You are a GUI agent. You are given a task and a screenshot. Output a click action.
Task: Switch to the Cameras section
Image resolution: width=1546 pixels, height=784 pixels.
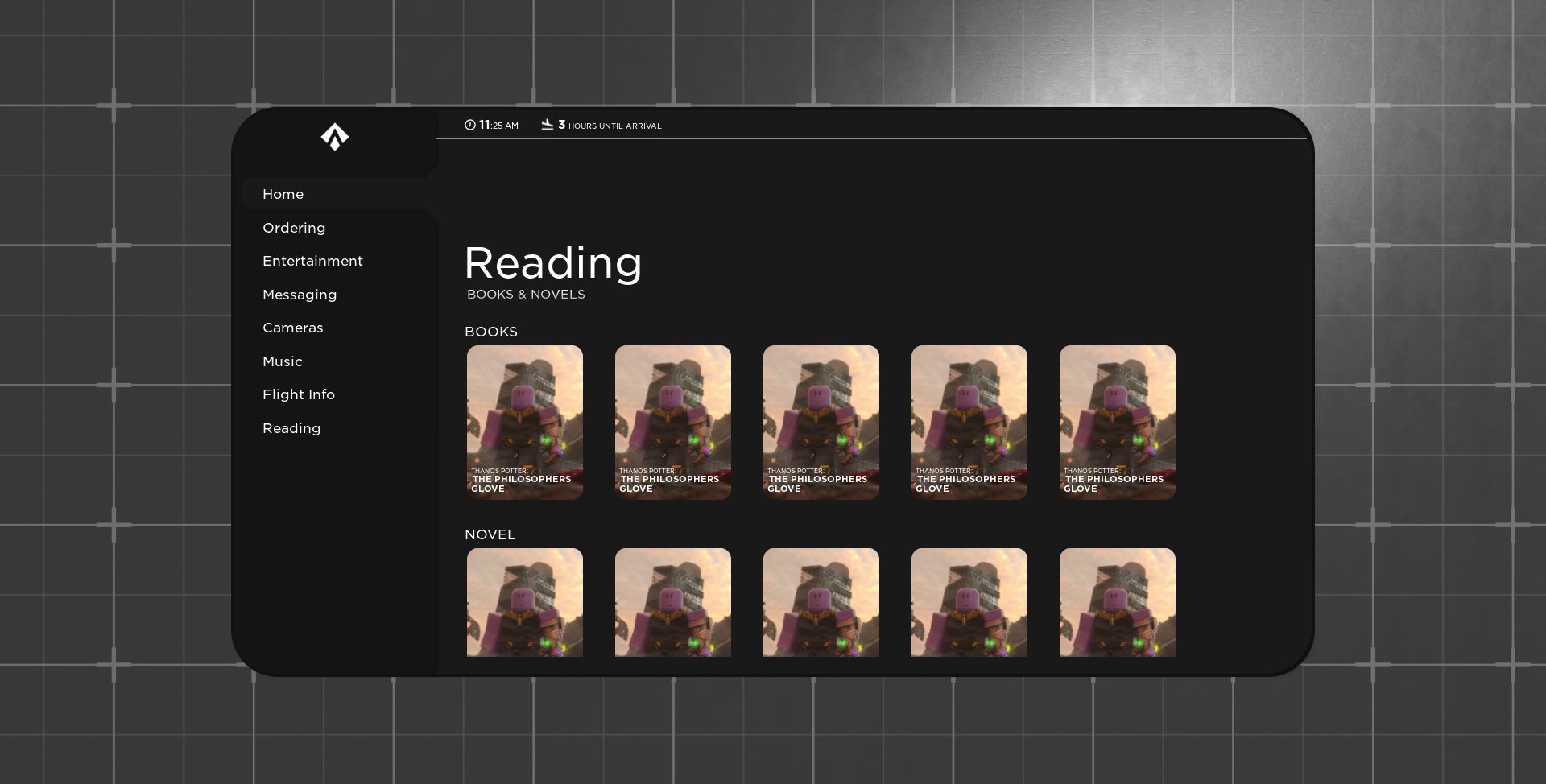(x=293, y=328)
